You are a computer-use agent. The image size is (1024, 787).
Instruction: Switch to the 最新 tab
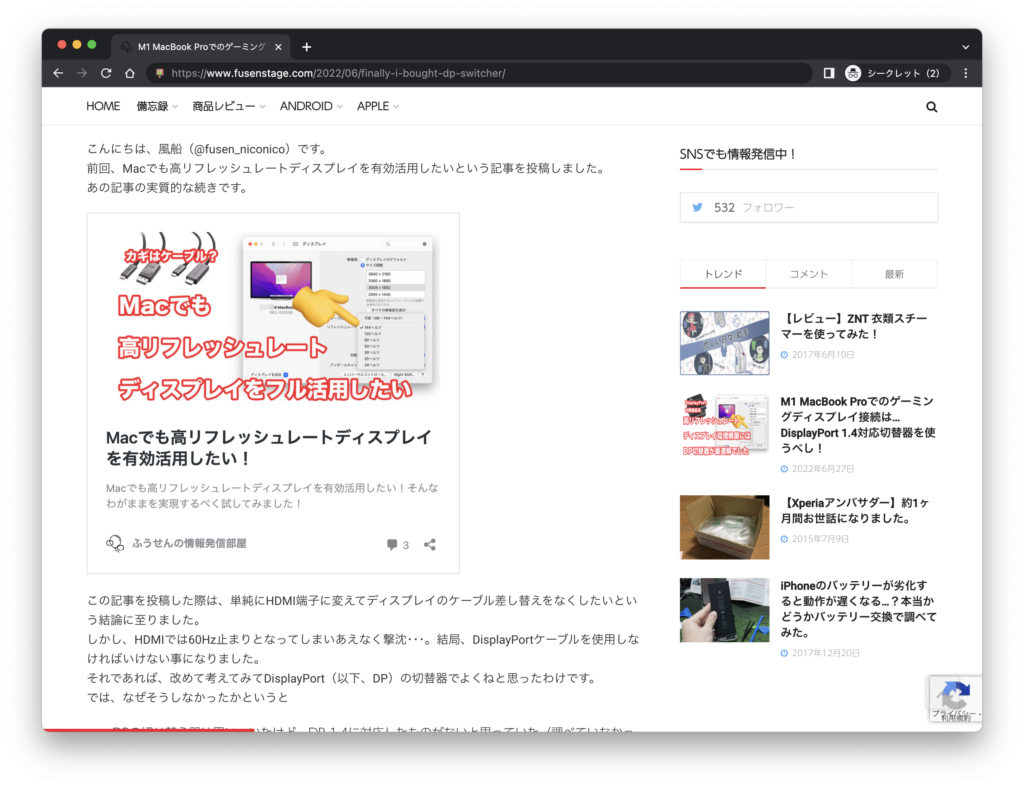(x=894, y=274)
